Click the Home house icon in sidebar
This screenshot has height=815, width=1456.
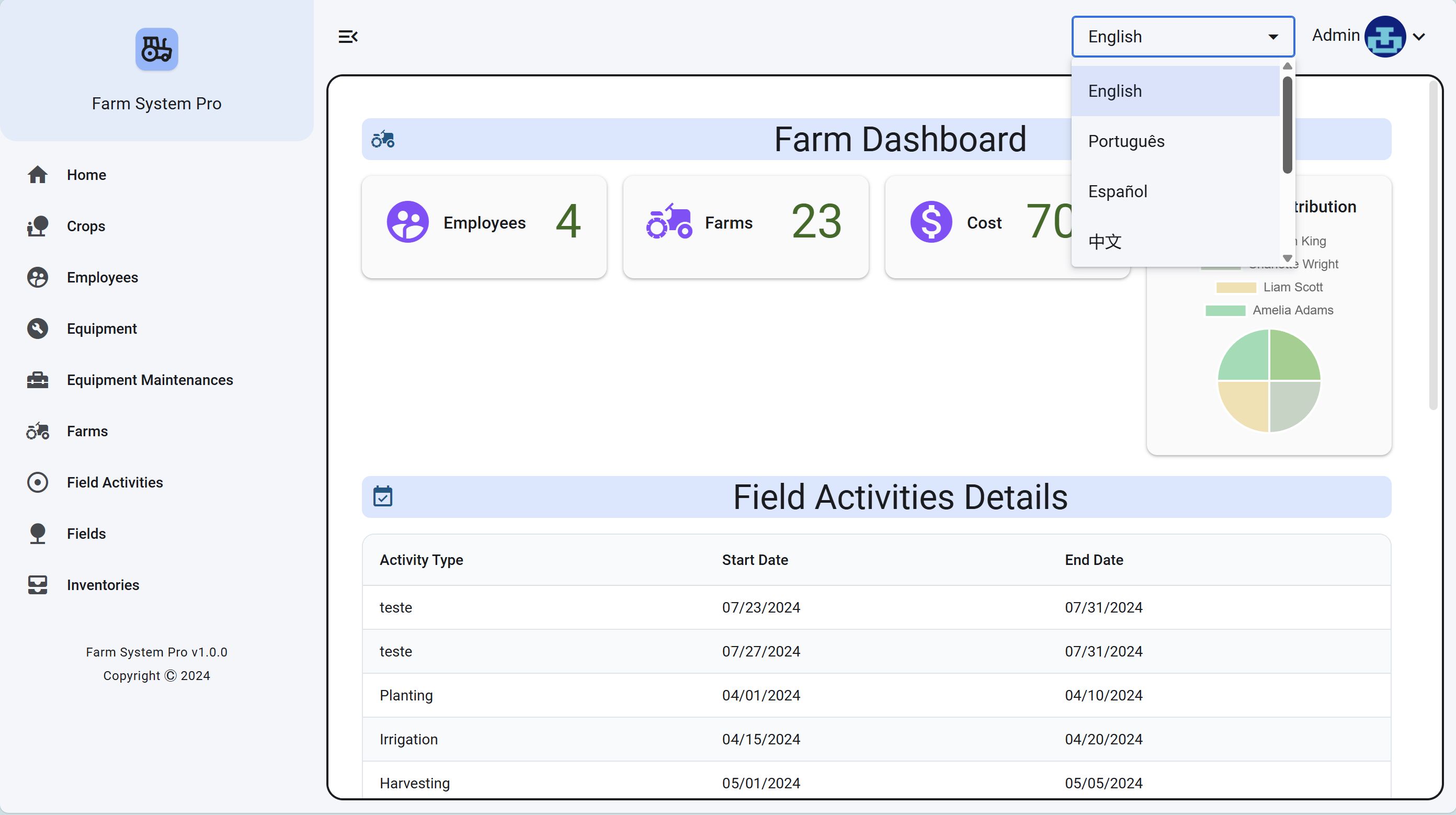click(x=37, y=175)
